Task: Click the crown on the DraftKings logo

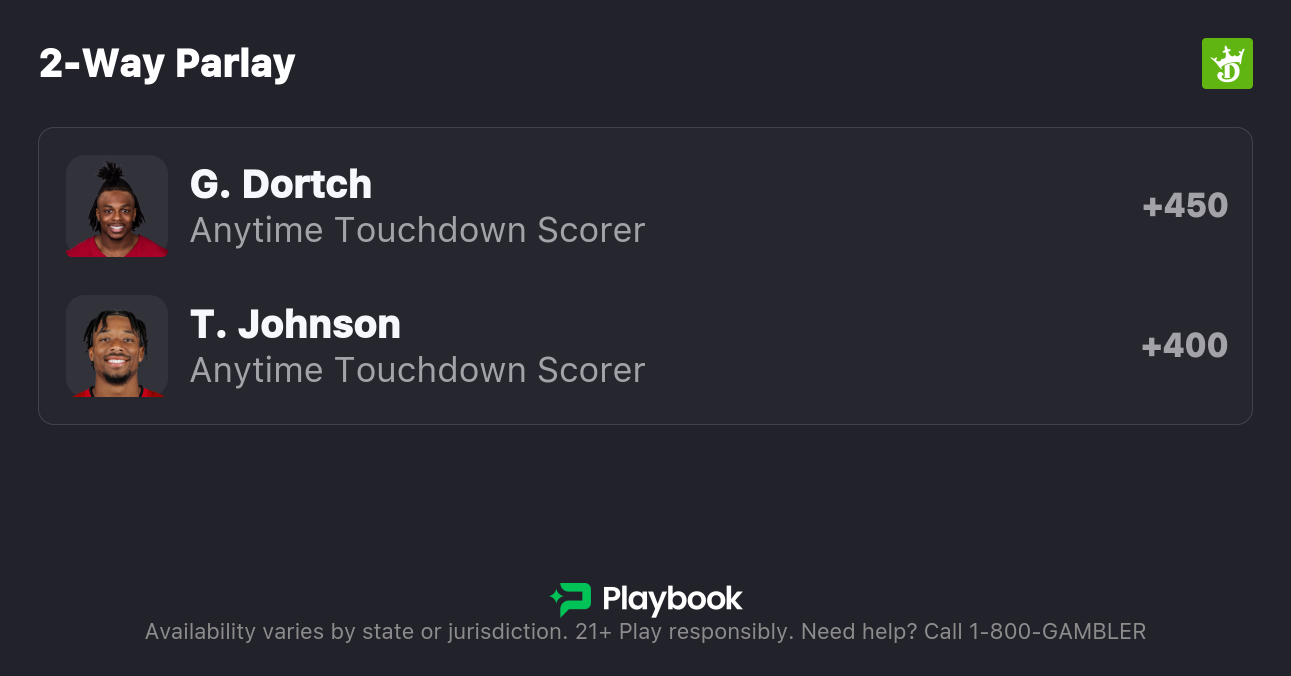Action: 1229,54
